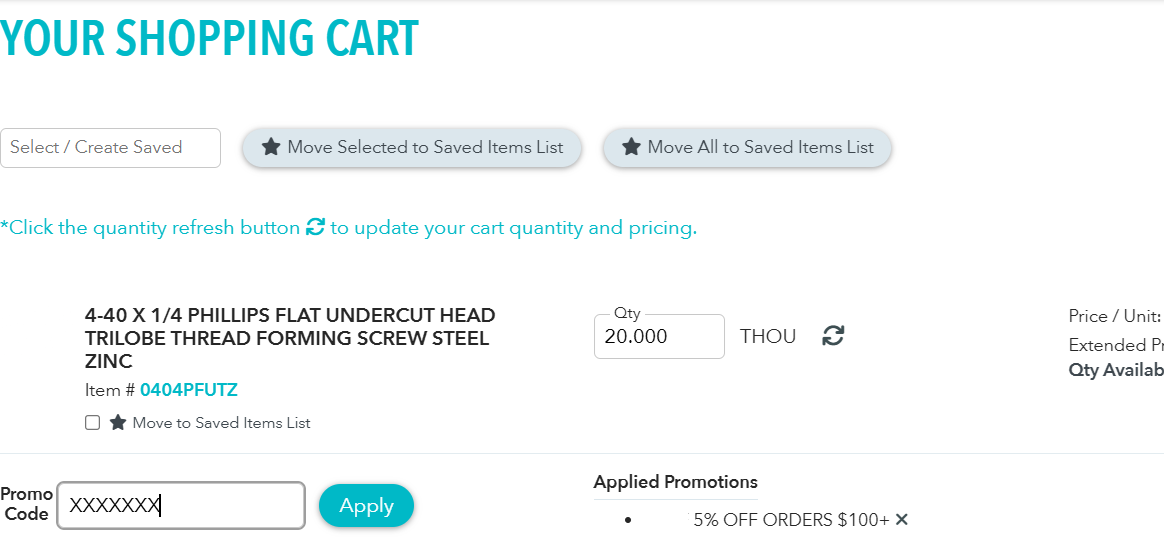Viewport: 1164px width, 546px height.
Task: Apply the promo code
Action: coord(366,506)
